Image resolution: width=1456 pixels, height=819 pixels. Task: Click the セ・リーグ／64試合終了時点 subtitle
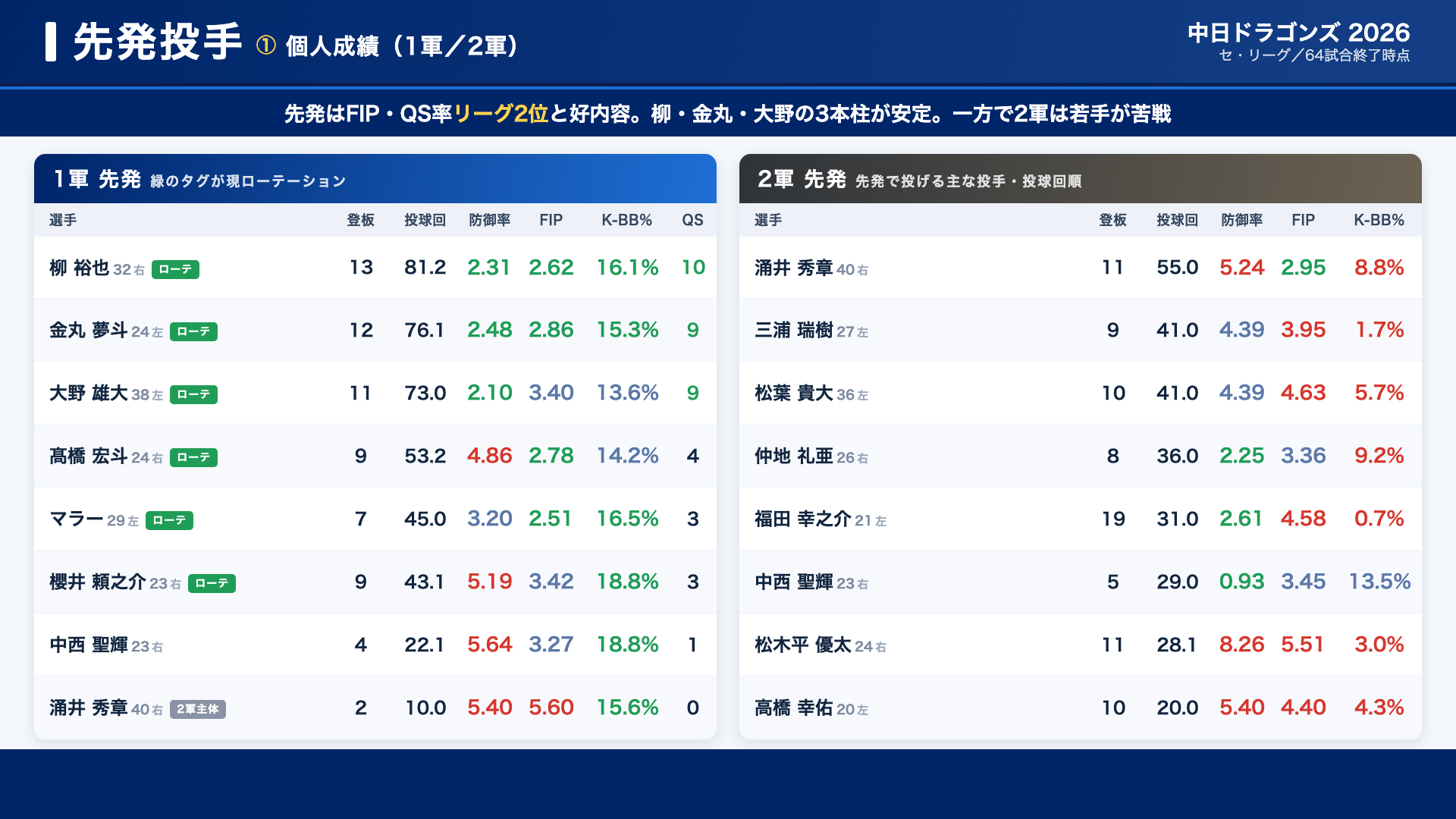(x=1314, y=55)
